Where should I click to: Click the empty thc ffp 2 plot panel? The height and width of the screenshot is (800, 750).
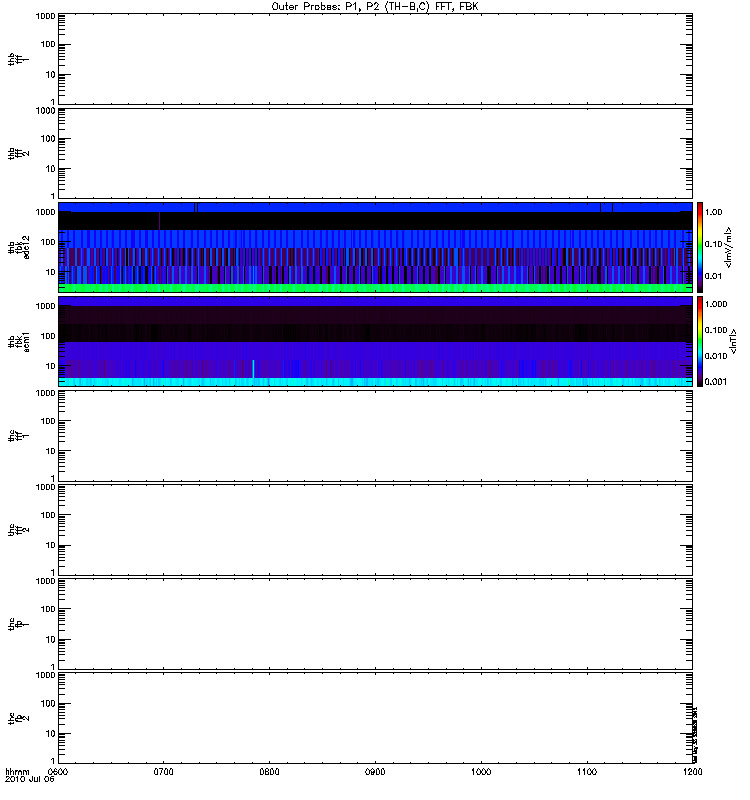click(x=375, y=718)
